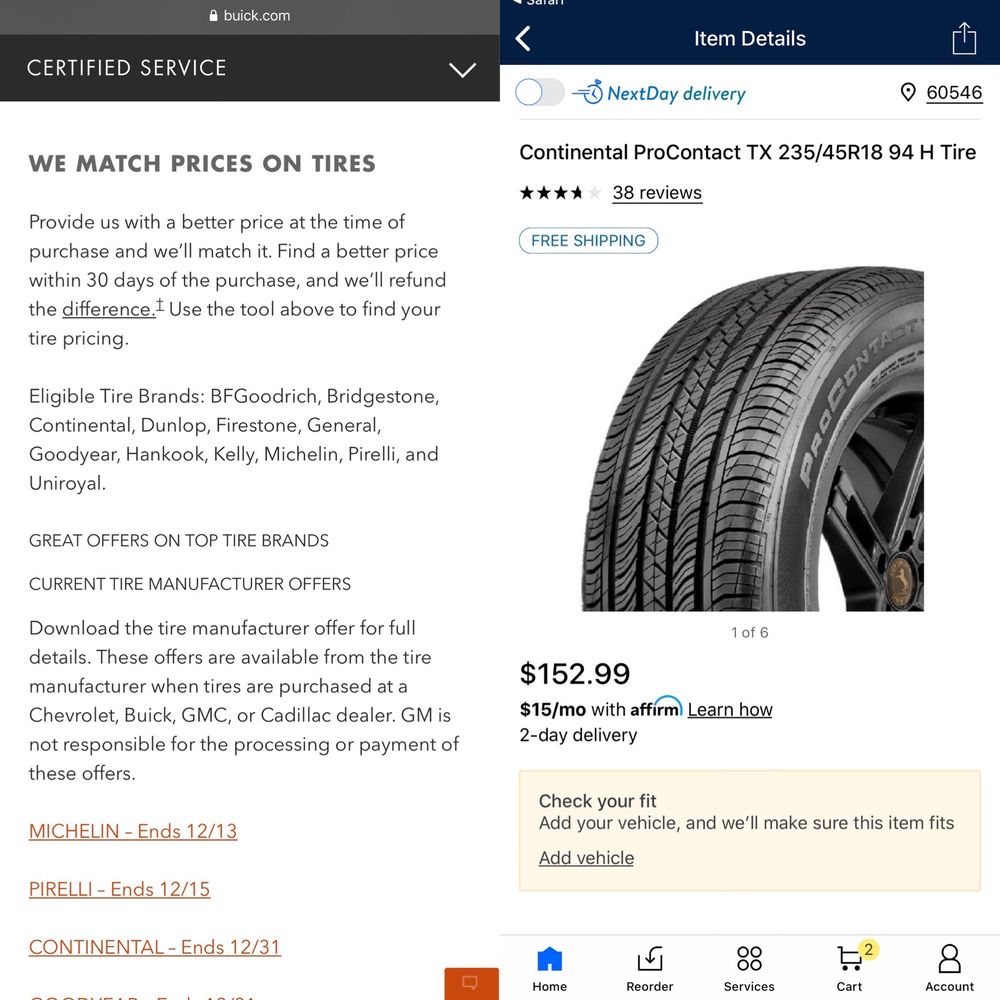Open the Home tab
The image size is (1000, 1000).
(549, 967)
